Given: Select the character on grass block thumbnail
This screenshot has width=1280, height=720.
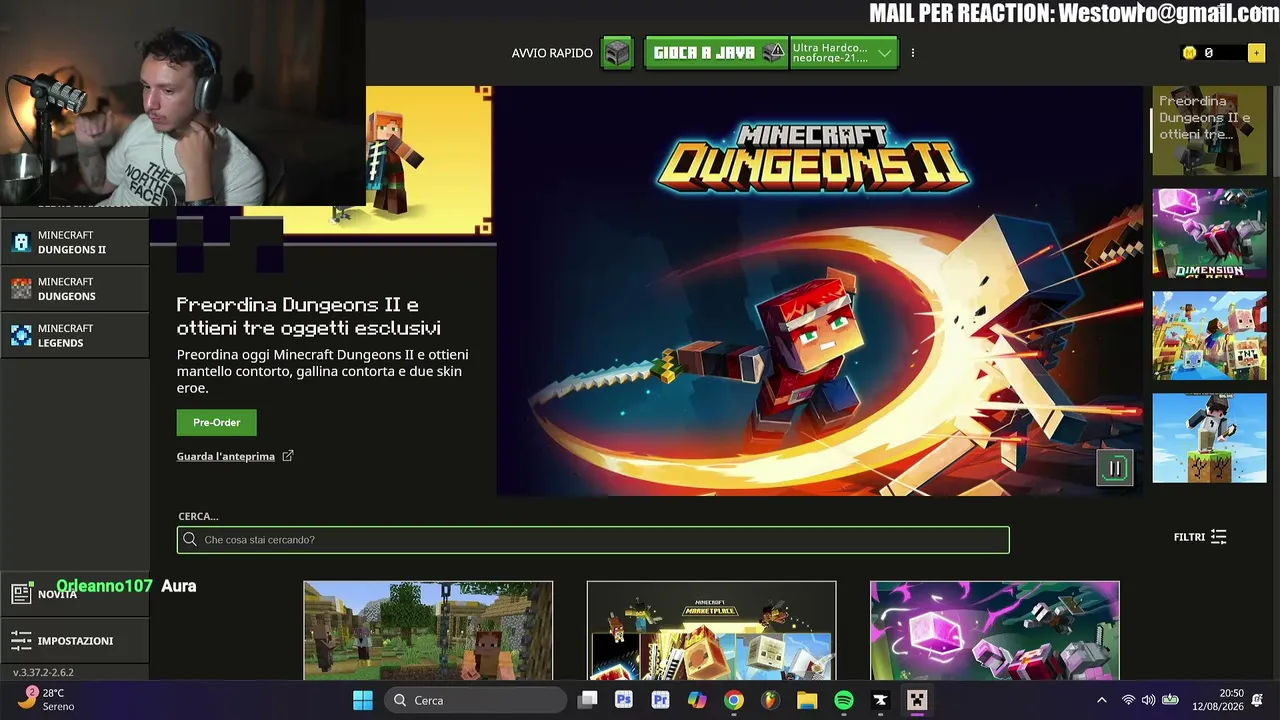Looking at the screenshot, I should [1209, 438].
